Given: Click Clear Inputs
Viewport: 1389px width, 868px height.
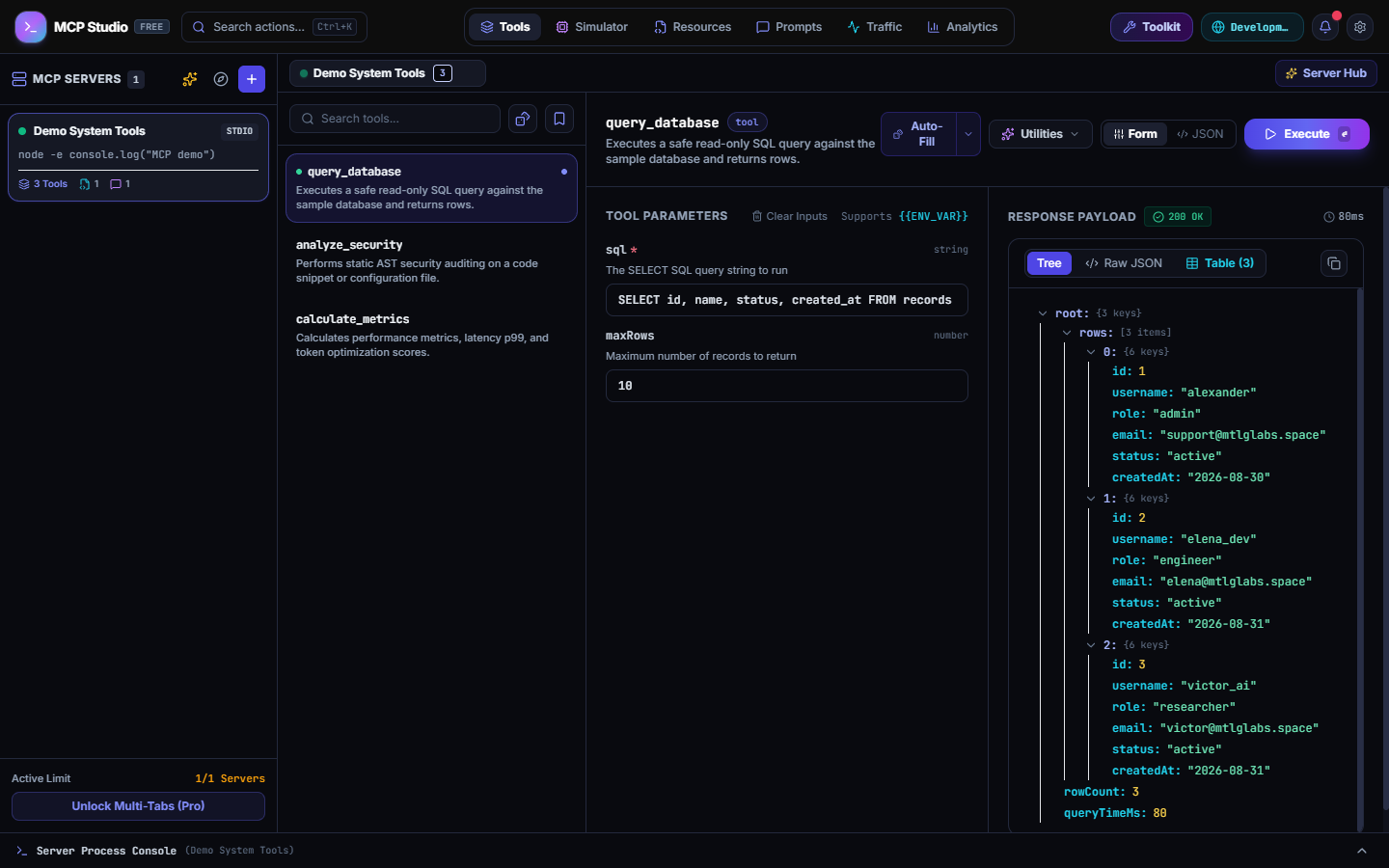Looking at the screenshot, I should pyautogui.click(x=790, y=216).
